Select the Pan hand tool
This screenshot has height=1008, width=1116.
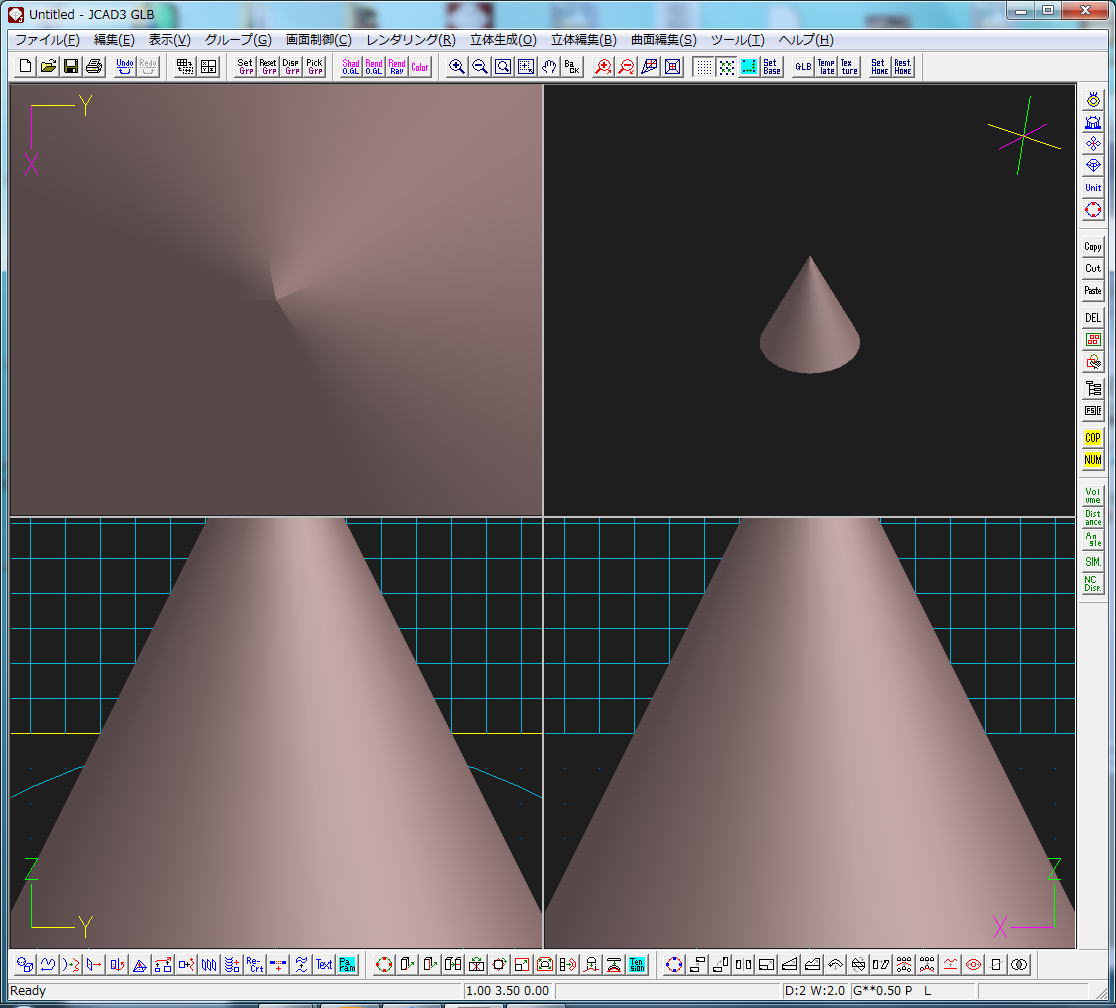[548, 67]
